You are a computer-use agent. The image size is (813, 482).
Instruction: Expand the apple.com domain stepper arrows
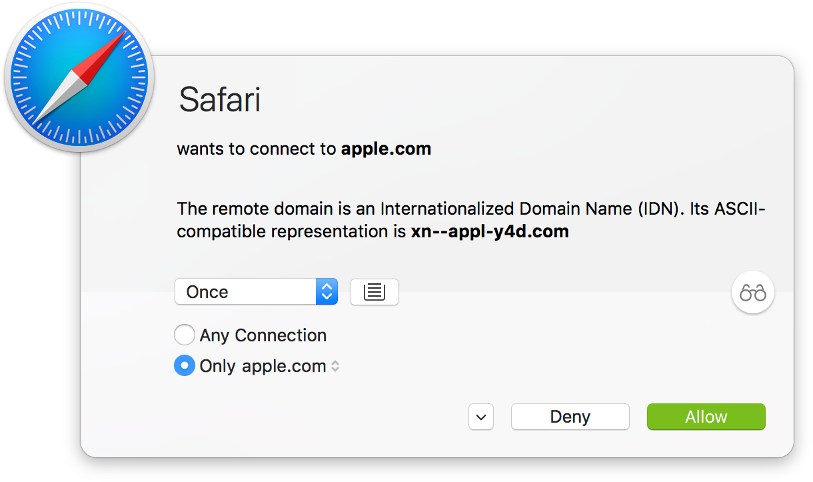coord(335,366)
